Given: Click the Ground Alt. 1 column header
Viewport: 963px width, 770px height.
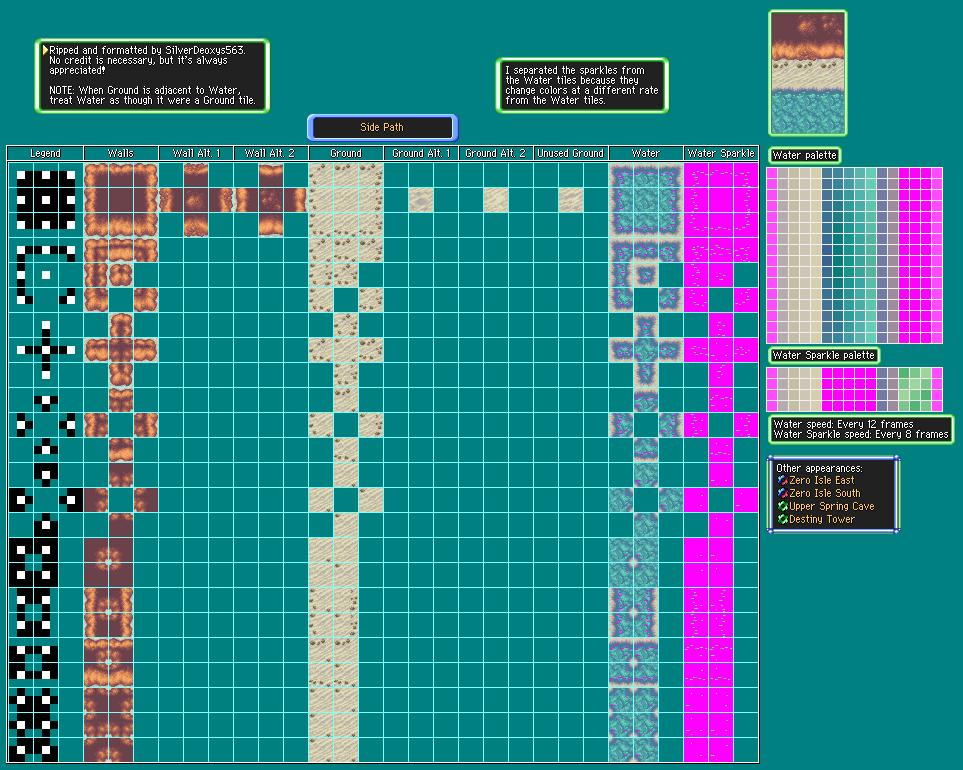Looking at the screenshot, I should click(421, 153).
